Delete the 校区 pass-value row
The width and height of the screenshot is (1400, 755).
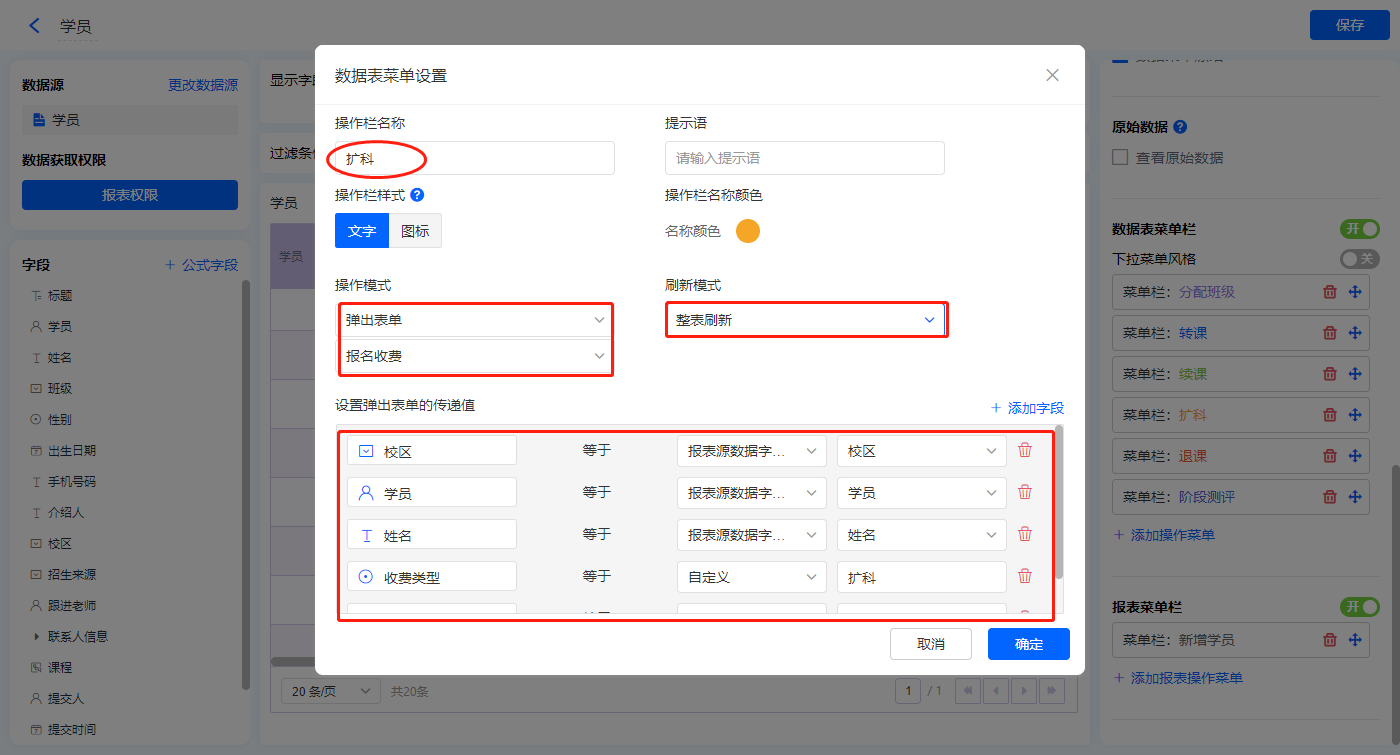1025,450
